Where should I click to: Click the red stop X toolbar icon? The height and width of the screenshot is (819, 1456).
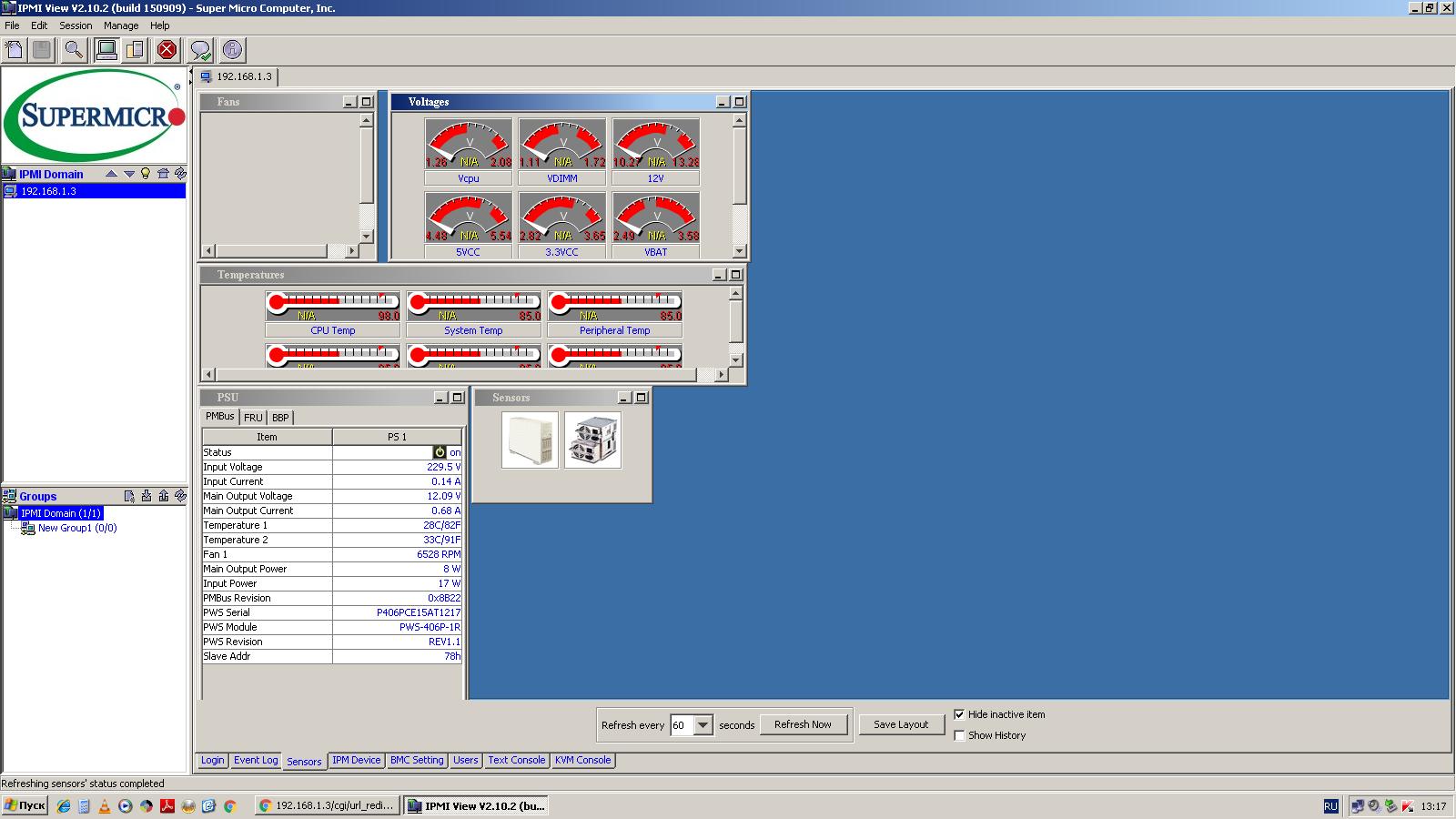click(167, 50)
